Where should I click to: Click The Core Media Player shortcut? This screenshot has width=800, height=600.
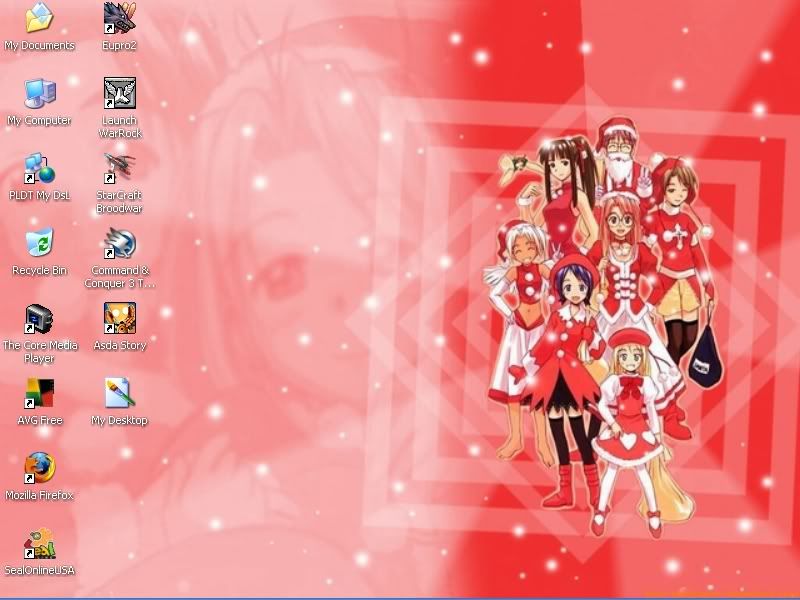pyautogui.click(x=39, y=319)
